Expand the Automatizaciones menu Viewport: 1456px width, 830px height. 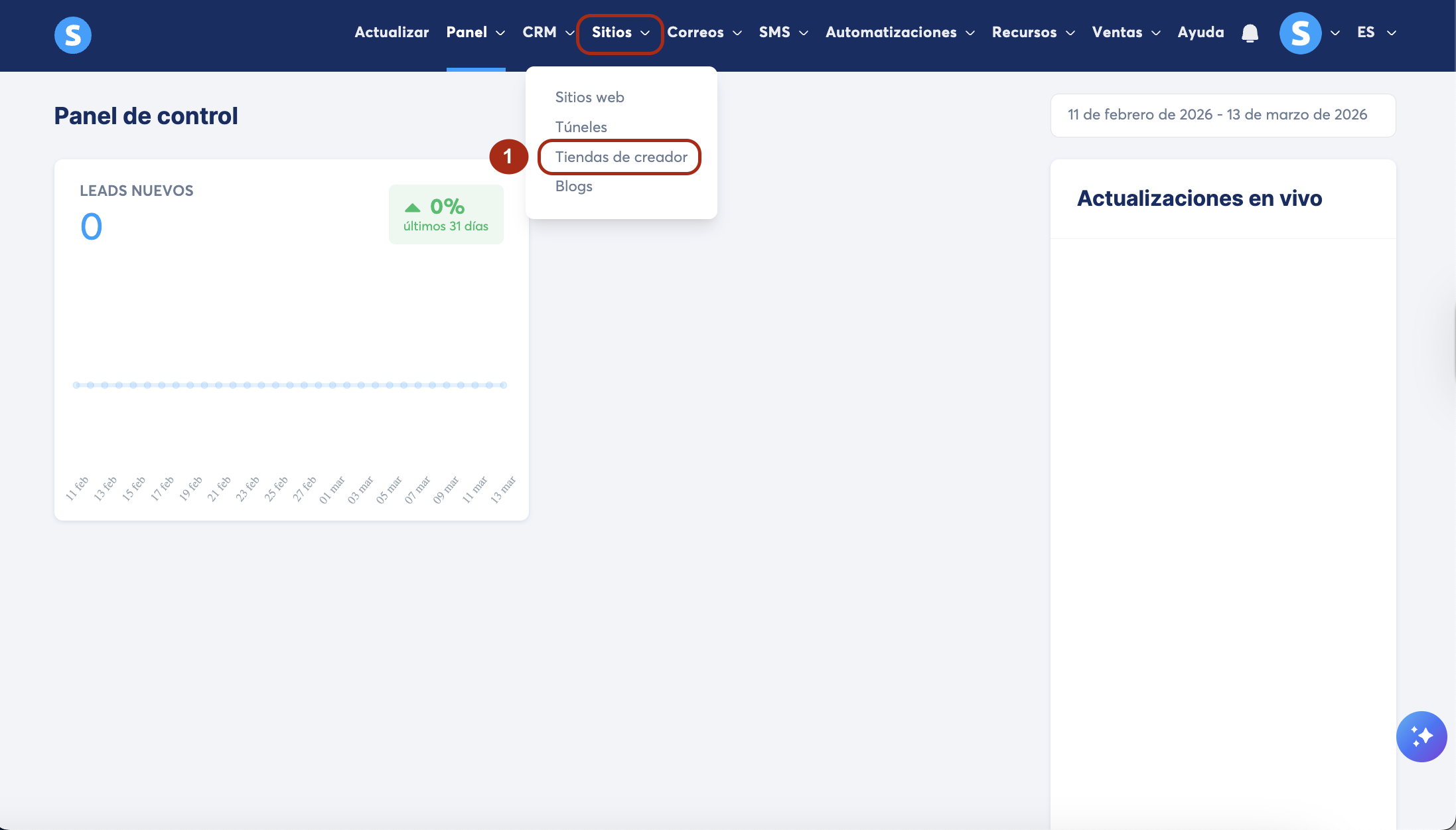[x=899, y=33]
